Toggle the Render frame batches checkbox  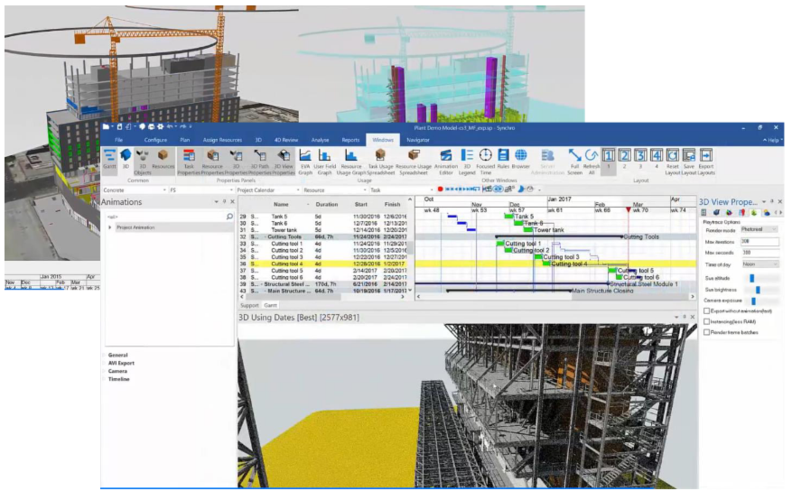[709, 332]
